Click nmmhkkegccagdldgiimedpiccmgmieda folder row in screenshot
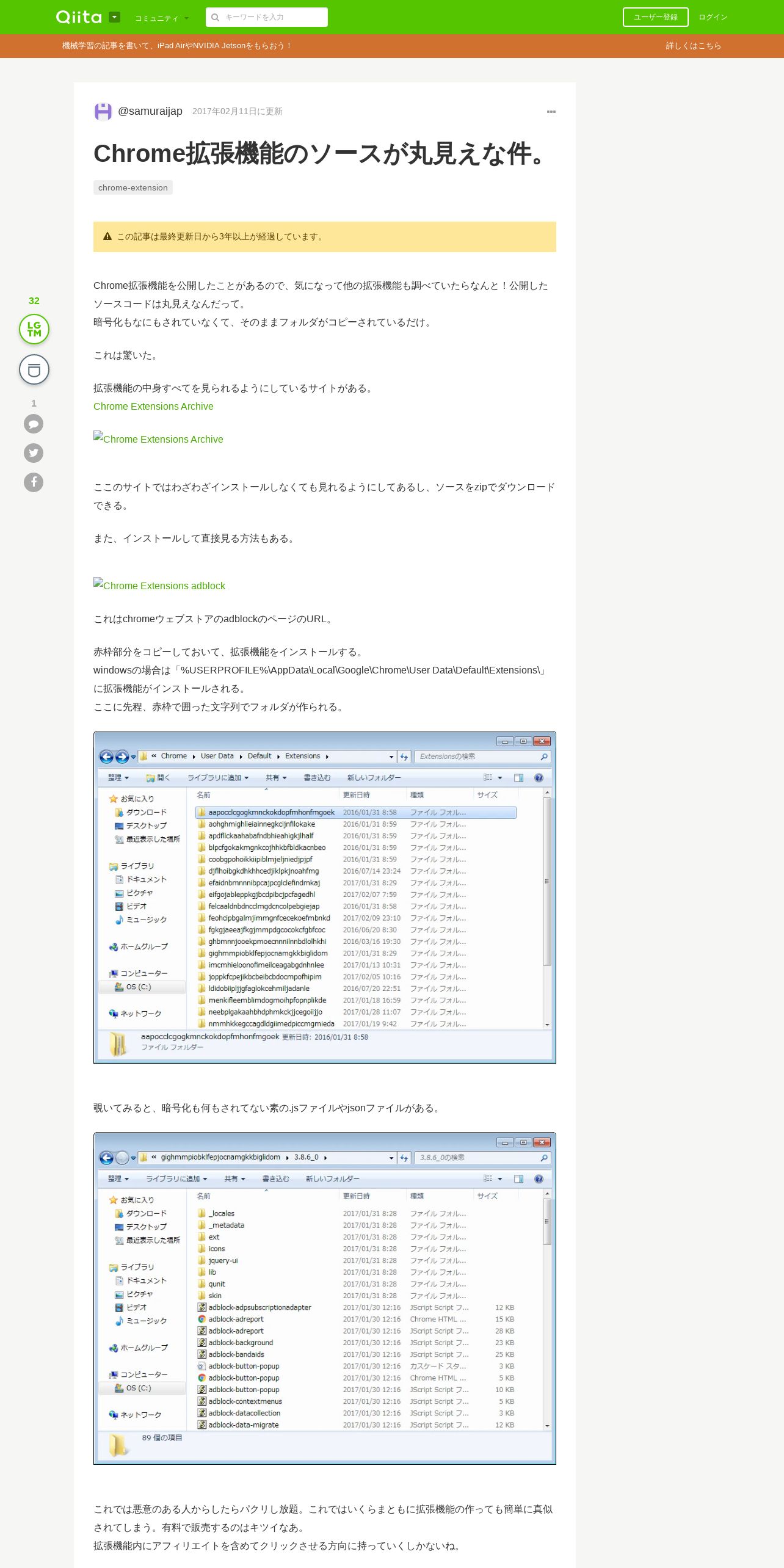Screen dimensions: 784x1568 (356, 1023)
